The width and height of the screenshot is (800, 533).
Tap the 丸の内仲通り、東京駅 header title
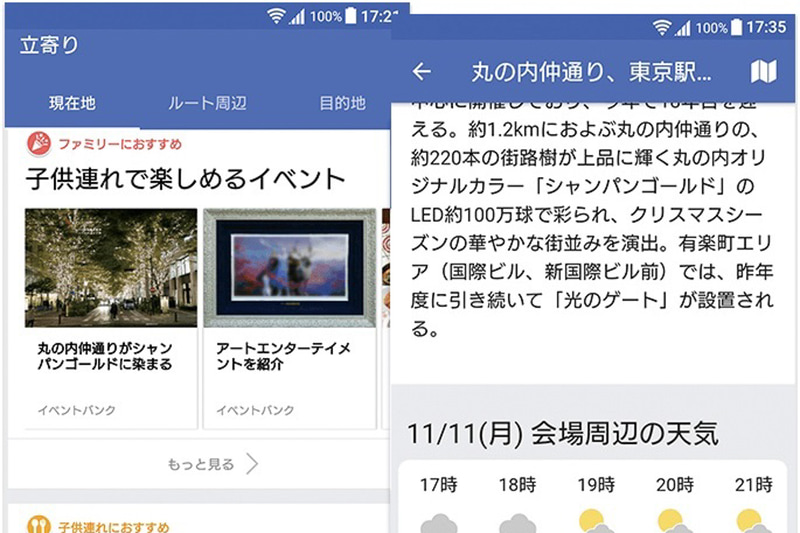591,72
